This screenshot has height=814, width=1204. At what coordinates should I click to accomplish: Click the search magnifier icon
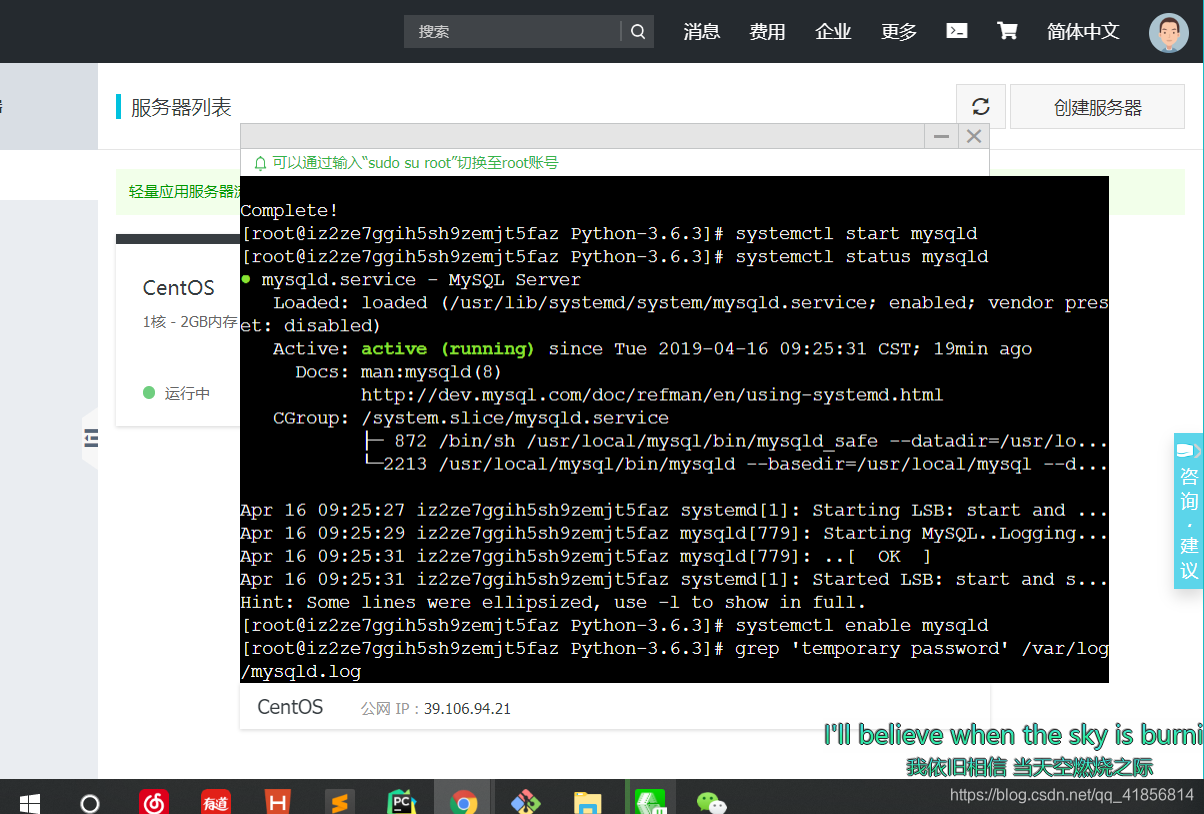coord(638,31)
